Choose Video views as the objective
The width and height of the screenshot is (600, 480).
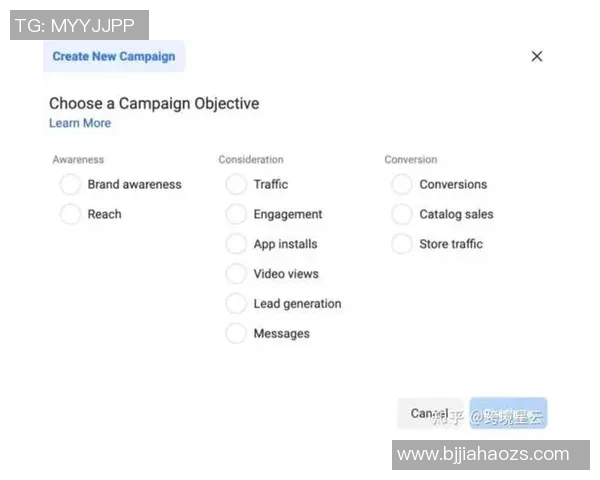click(236, 274)
